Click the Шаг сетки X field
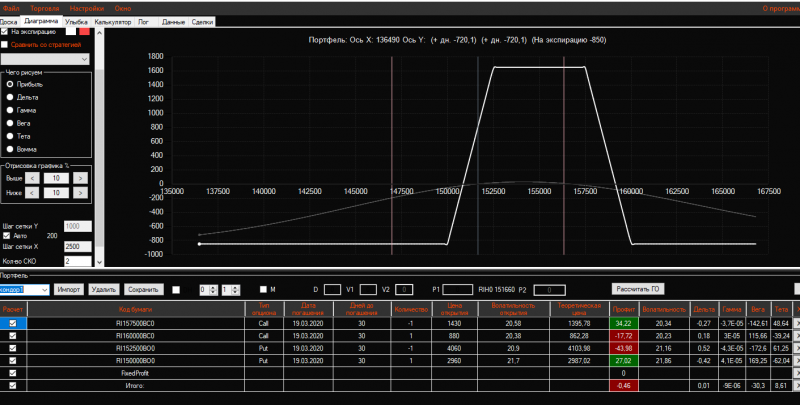 (78, 247)
